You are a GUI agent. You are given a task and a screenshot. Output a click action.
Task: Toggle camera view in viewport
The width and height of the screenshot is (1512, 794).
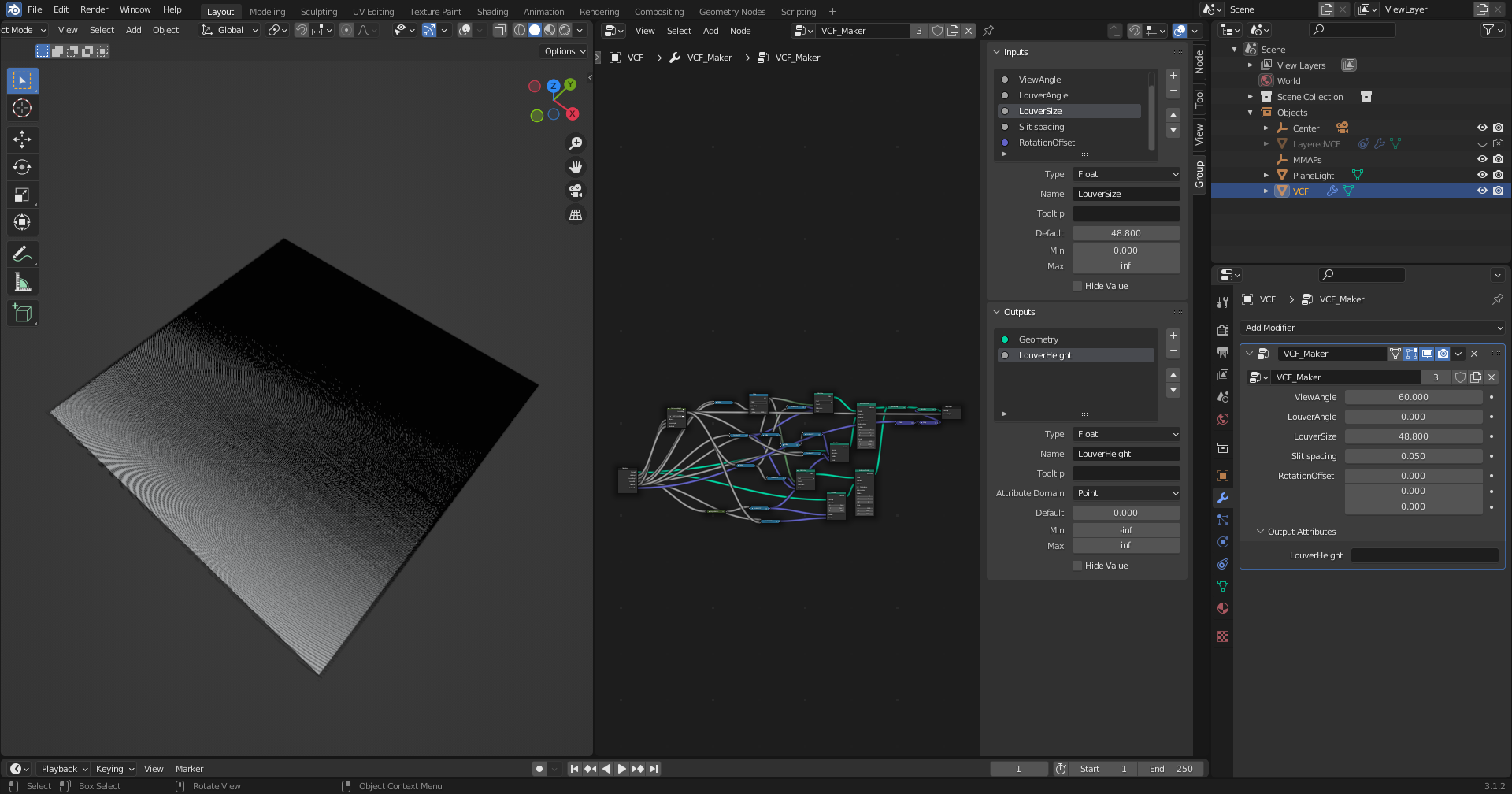click(x=576, y=191)
